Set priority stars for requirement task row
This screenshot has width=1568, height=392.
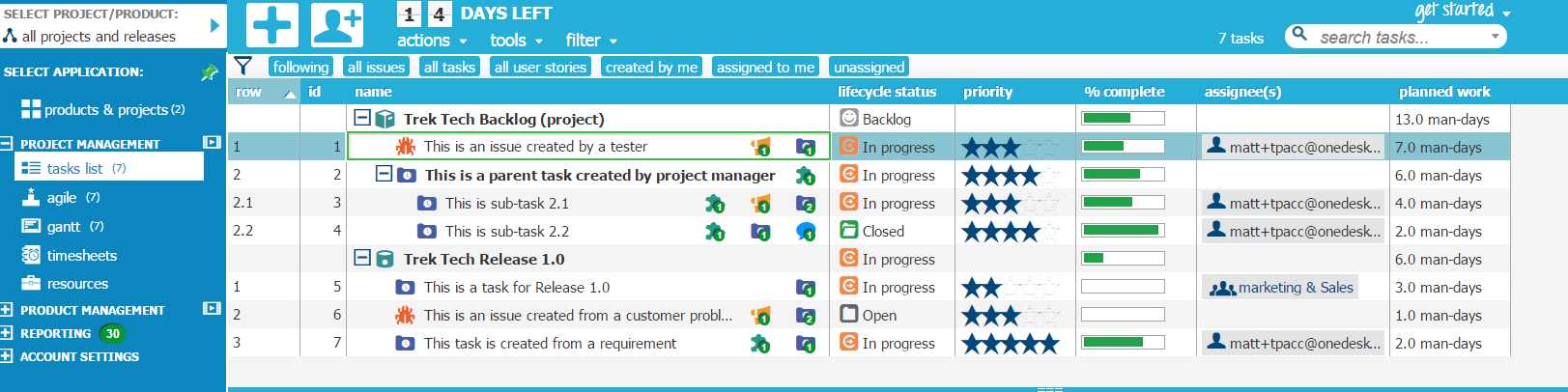[x=1011, y=344]
